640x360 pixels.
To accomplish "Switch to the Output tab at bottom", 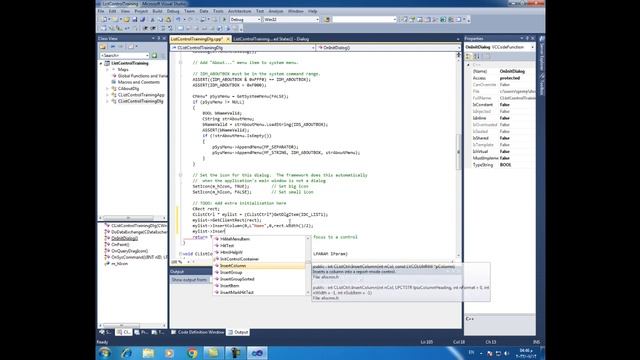I will click(x=238, y=333).
